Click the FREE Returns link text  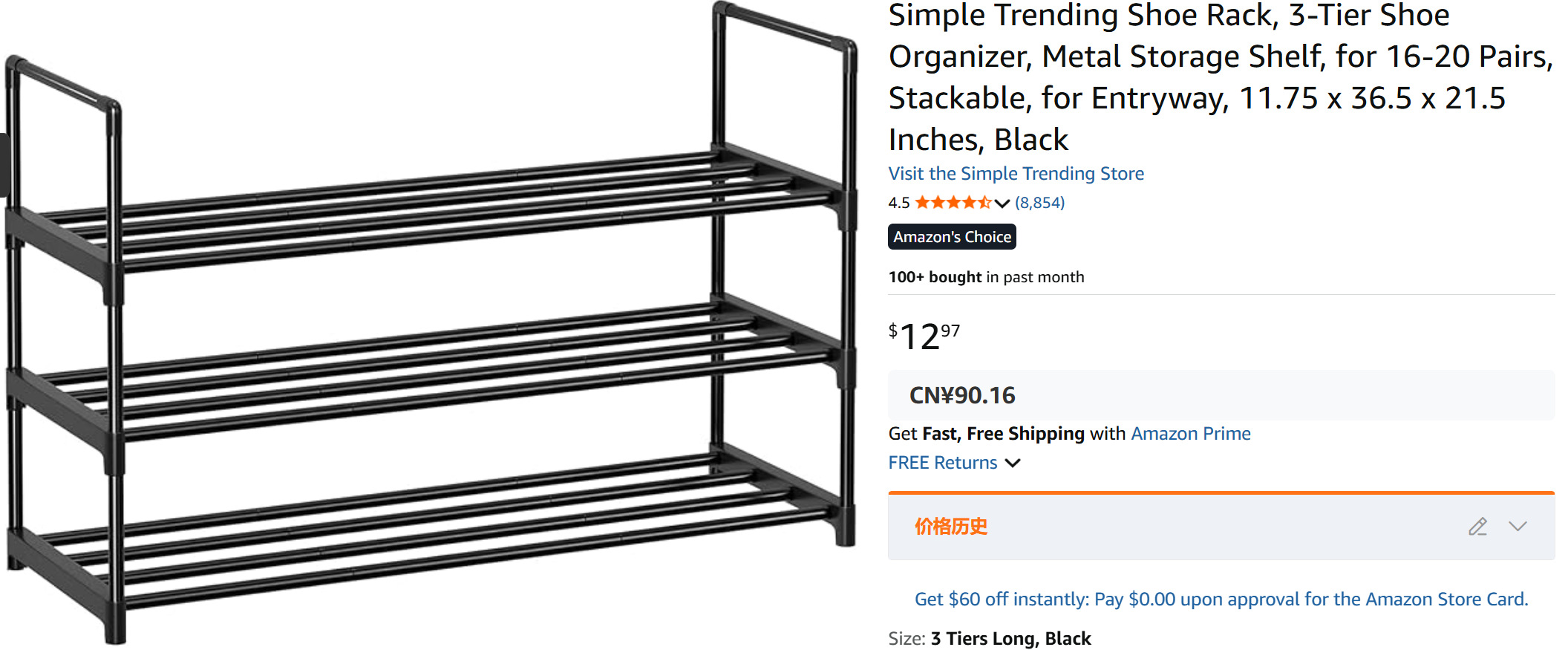942,463
